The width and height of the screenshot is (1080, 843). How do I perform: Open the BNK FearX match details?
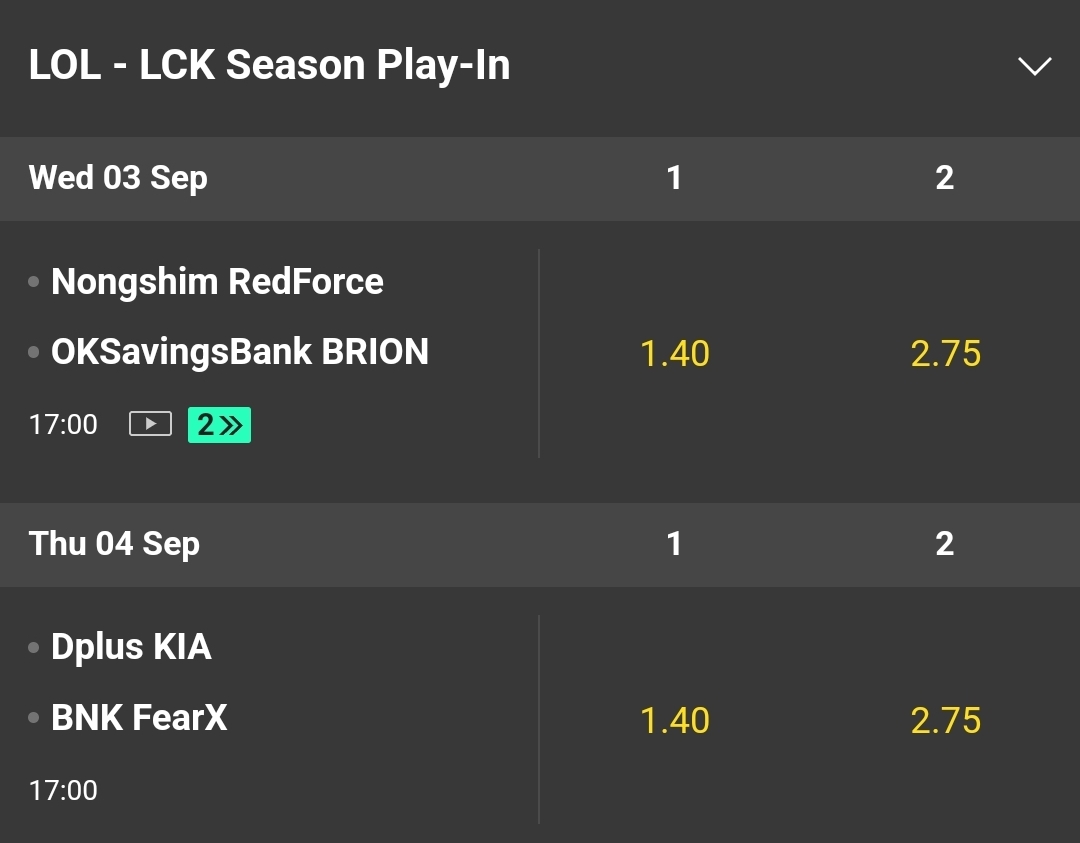coord(139,717)
